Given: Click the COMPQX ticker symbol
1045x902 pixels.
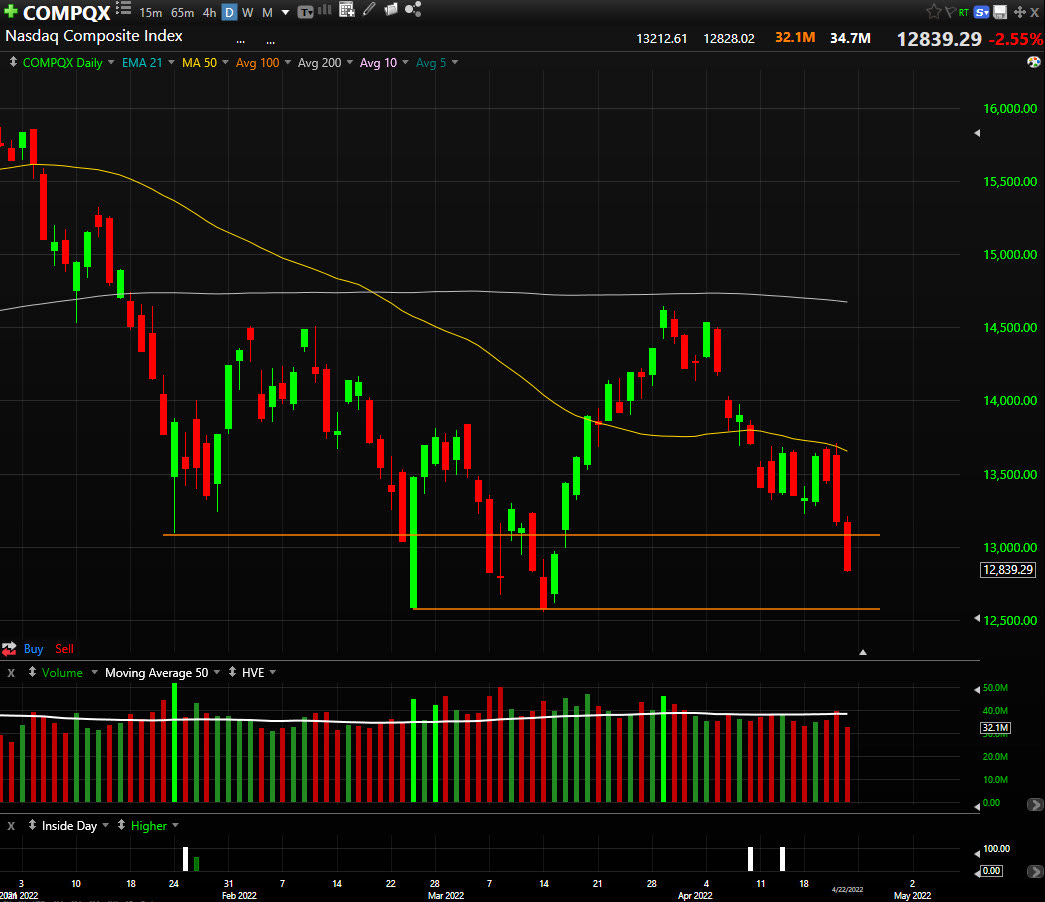Looking at the screenshot, I should click(x=67, y=13).
